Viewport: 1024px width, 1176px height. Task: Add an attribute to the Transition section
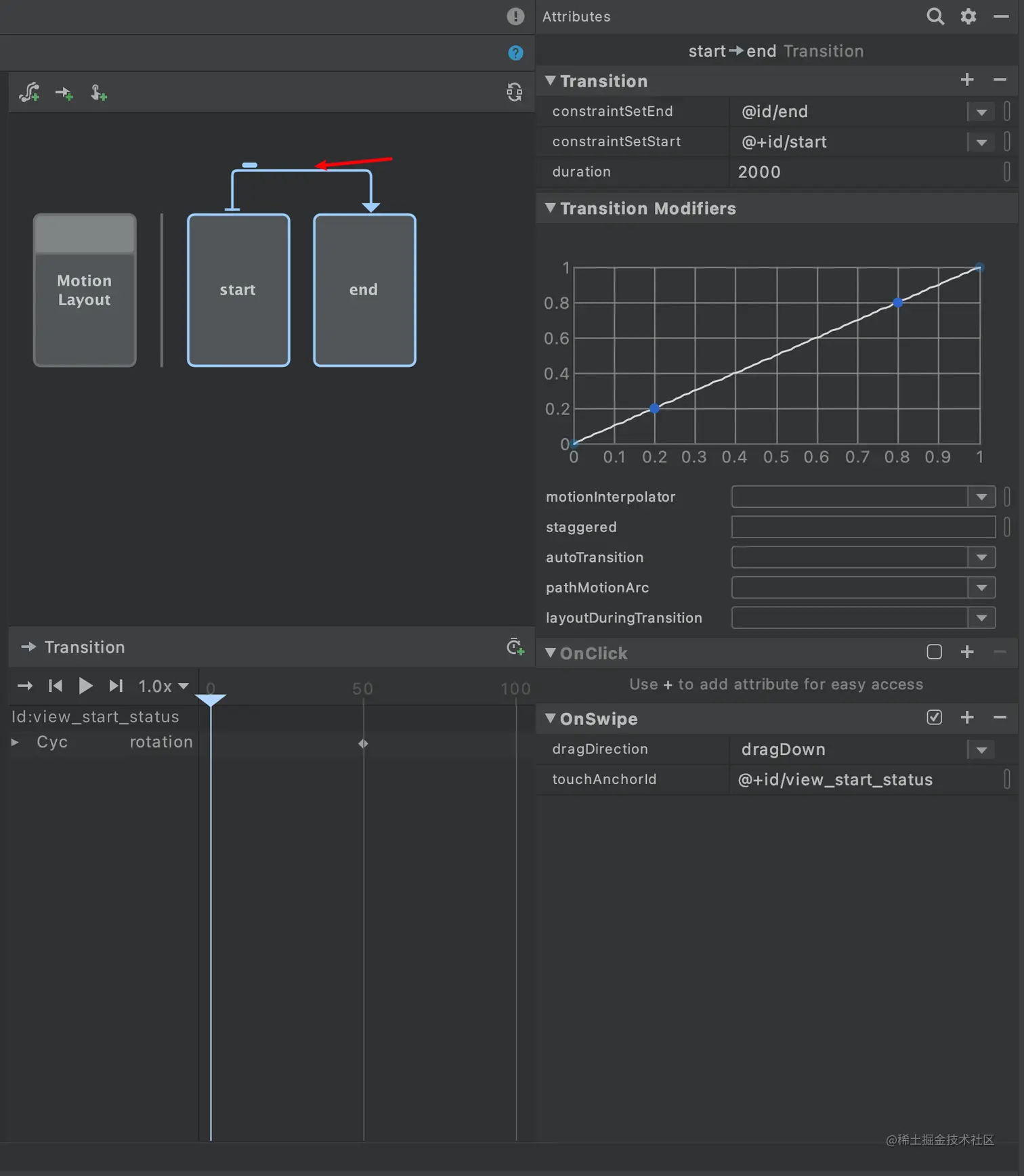tap(967, 80)
